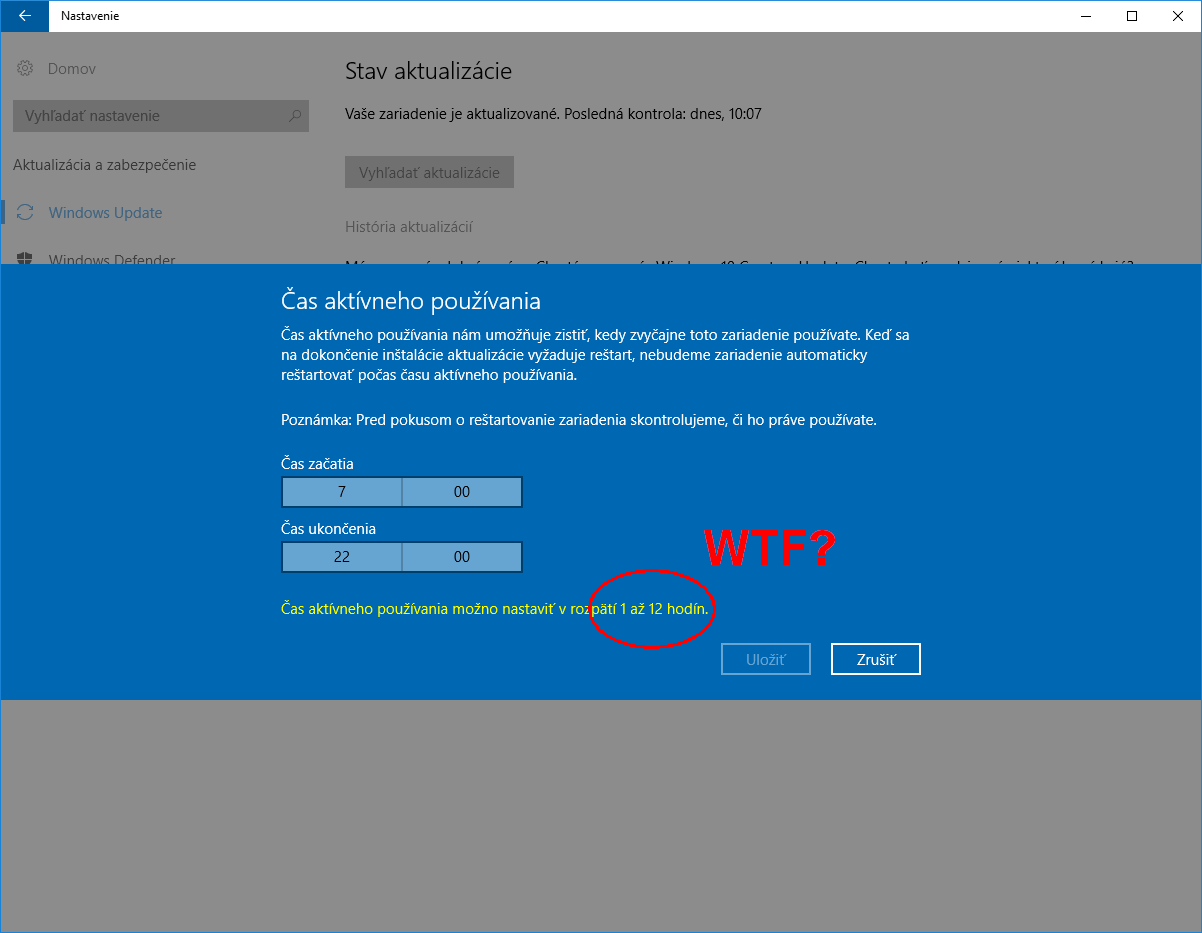Click the Uložiť save button
1202x933 pixels.
pos(766,659)
